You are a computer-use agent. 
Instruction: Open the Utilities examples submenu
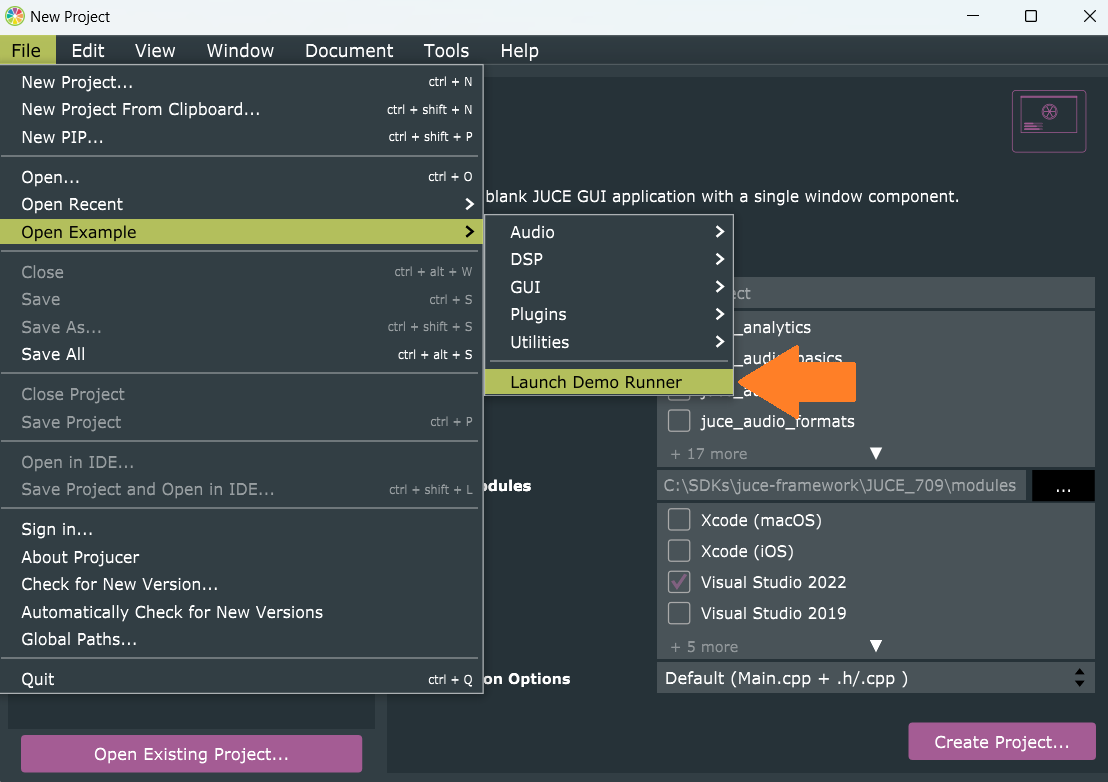tap(609, 342)
